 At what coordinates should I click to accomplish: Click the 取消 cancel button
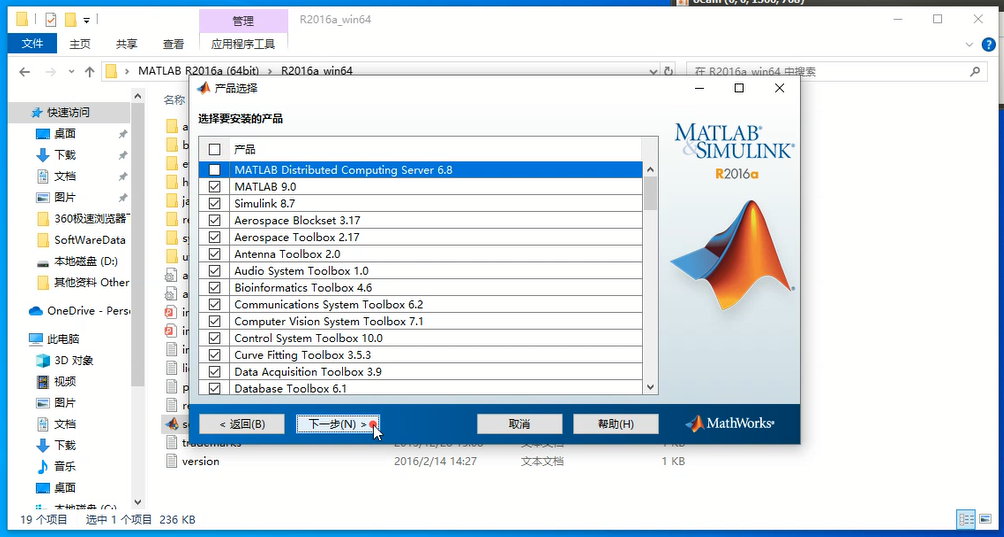[x=519, y=424]
